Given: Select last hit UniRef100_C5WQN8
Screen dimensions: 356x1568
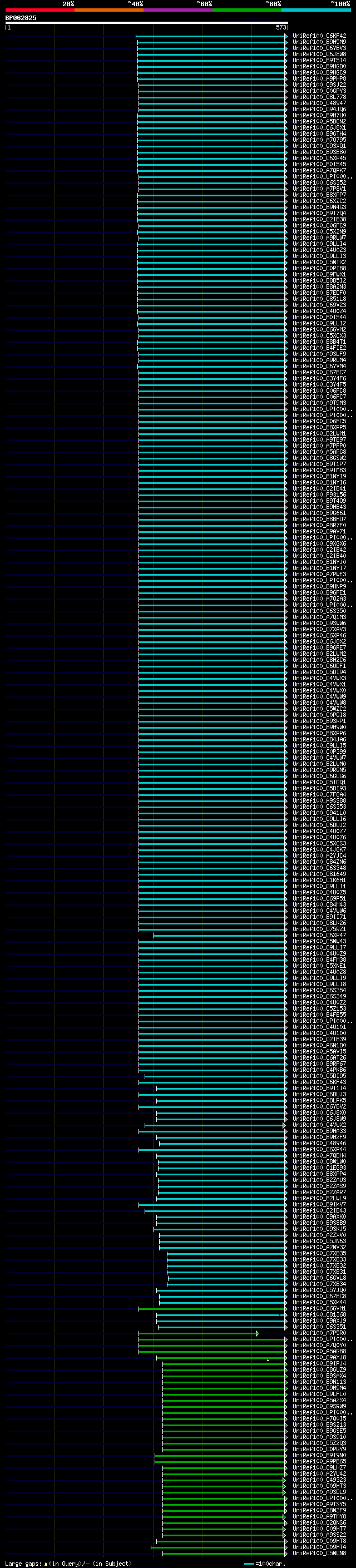Looking at the screenshot, I should pyautogui.click(x=319, y=1553).
